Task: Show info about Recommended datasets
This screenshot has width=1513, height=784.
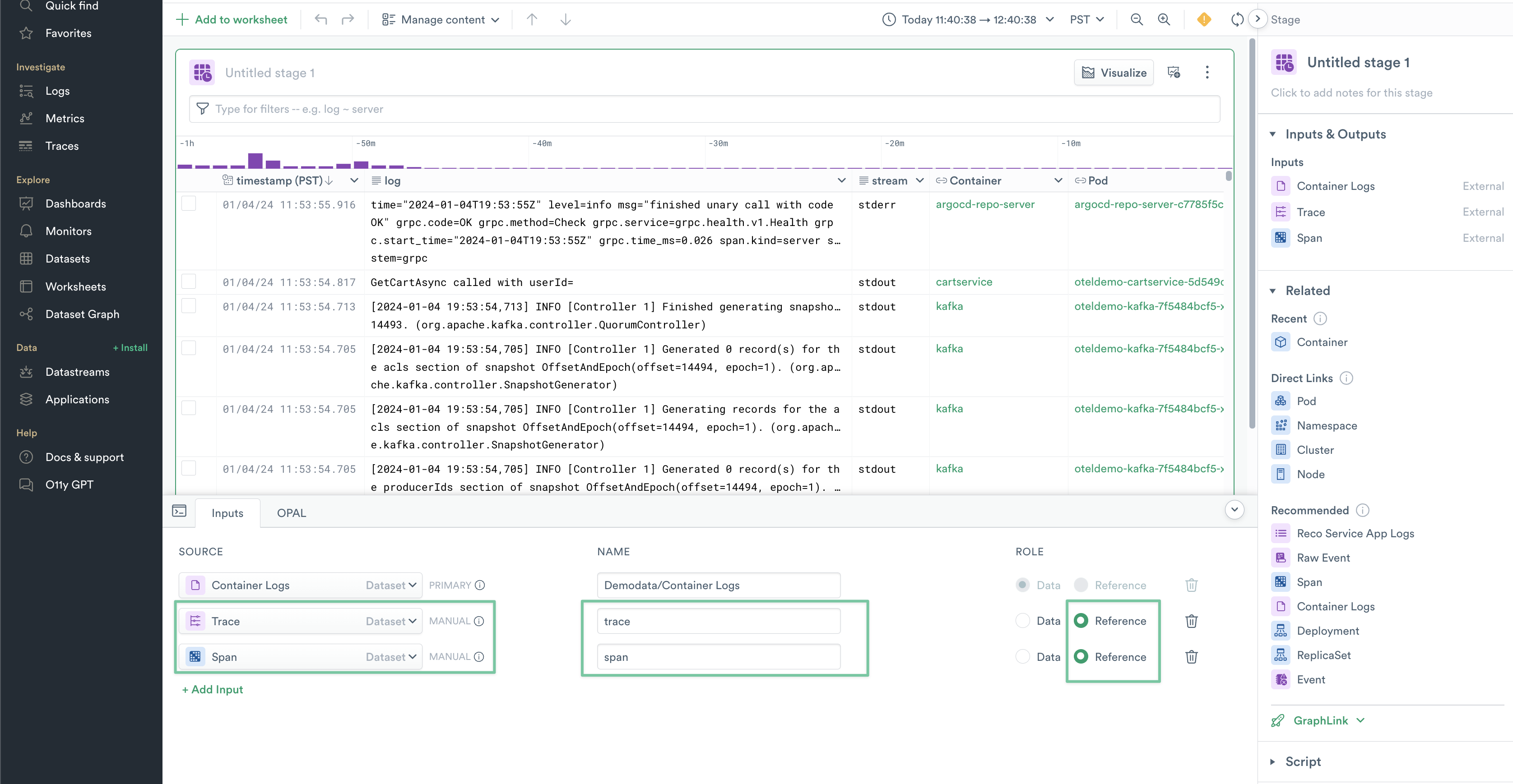Action: [1363, 511]
